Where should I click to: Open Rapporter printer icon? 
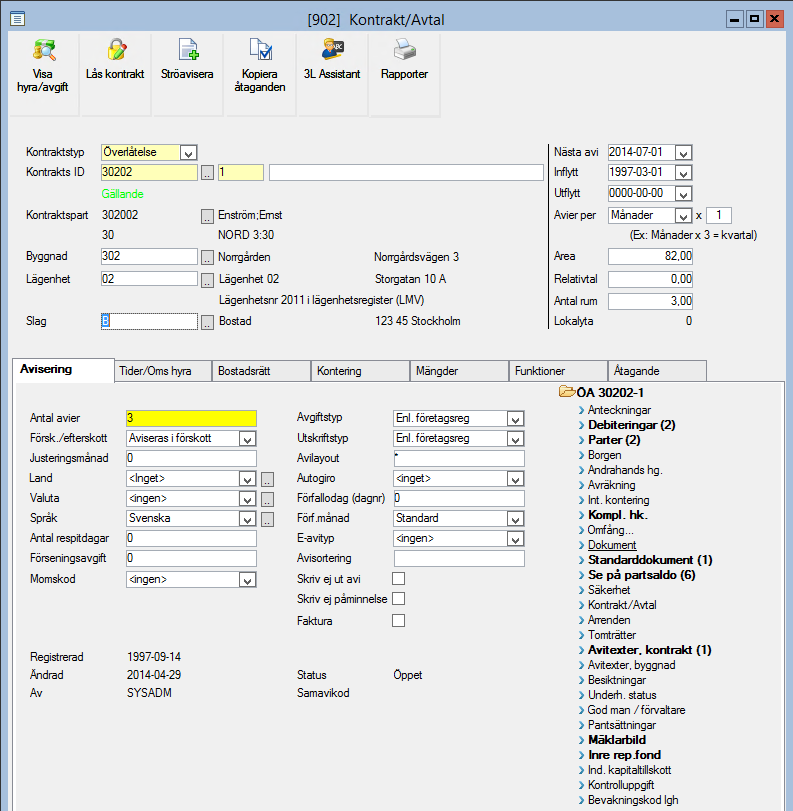point(405,50)
